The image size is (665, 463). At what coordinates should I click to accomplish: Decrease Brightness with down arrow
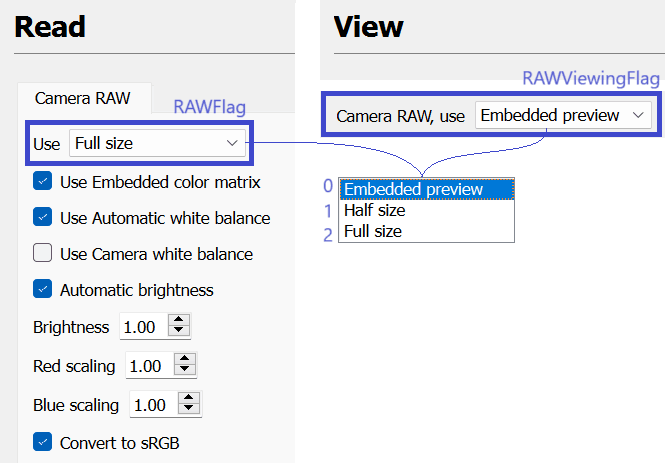tap(179, 331)
